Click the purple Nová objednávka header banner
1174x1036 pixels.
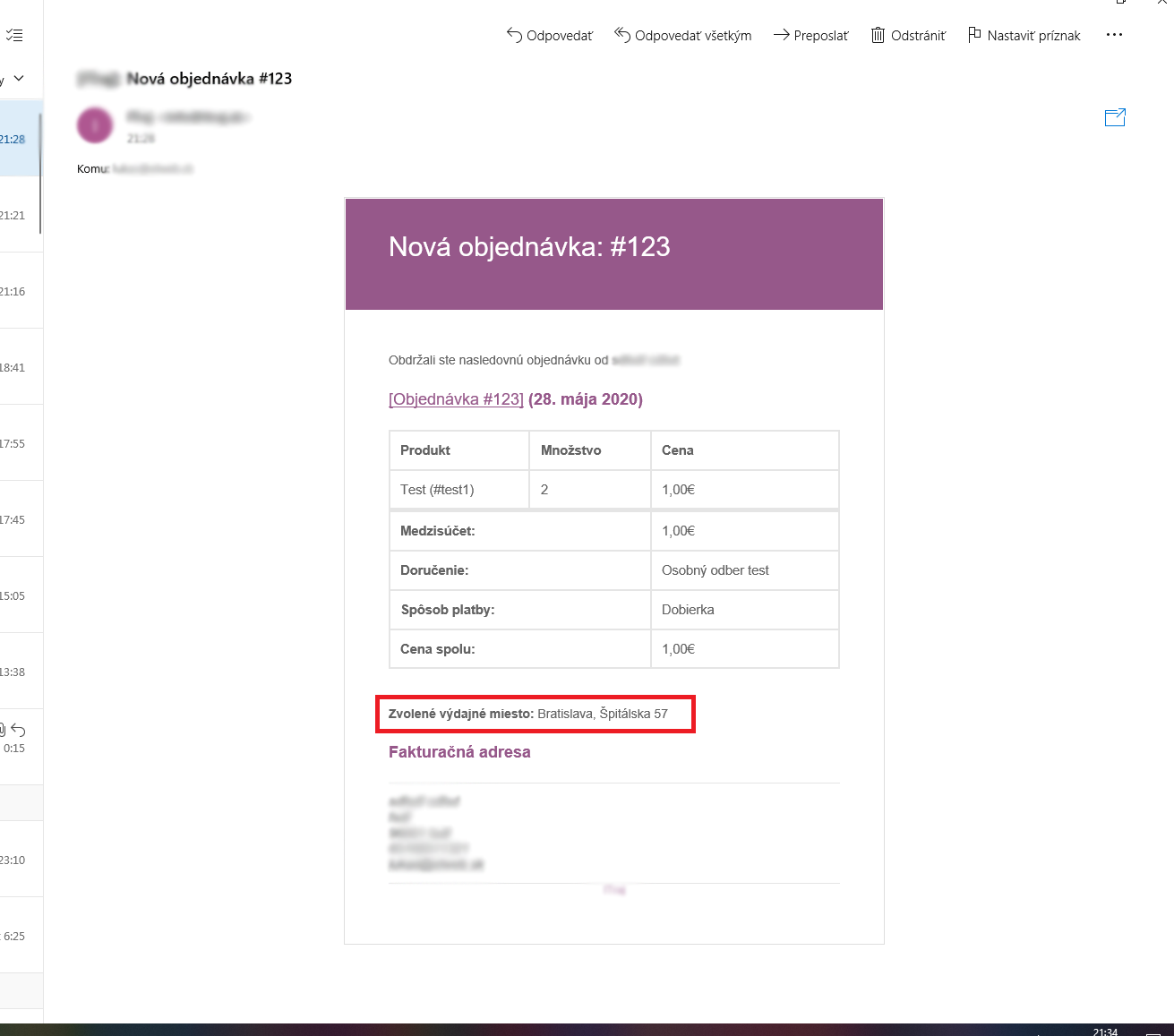614,254
